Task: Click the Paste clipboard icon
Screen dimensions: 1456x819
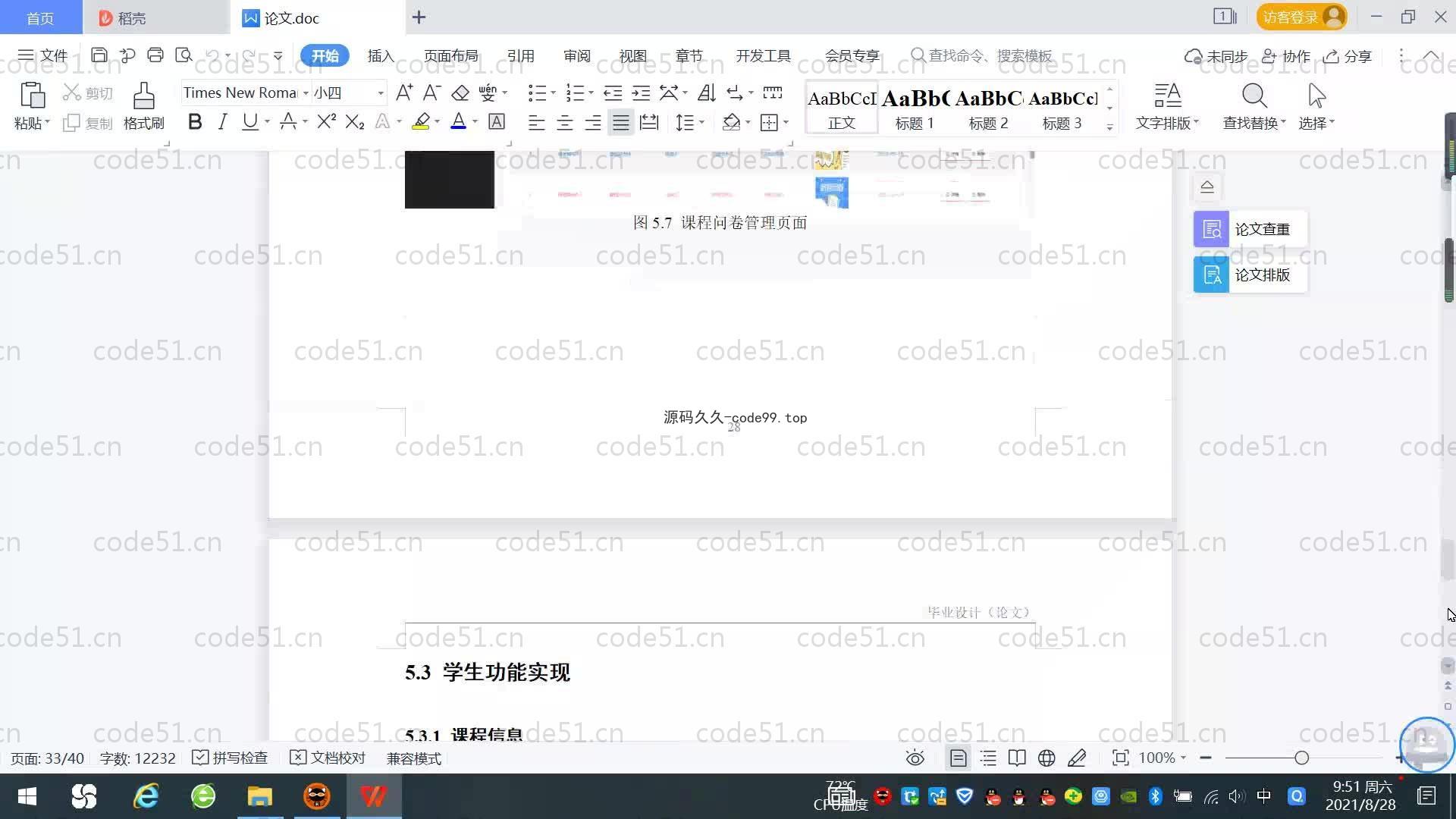Action: click(x=32, y=96)
